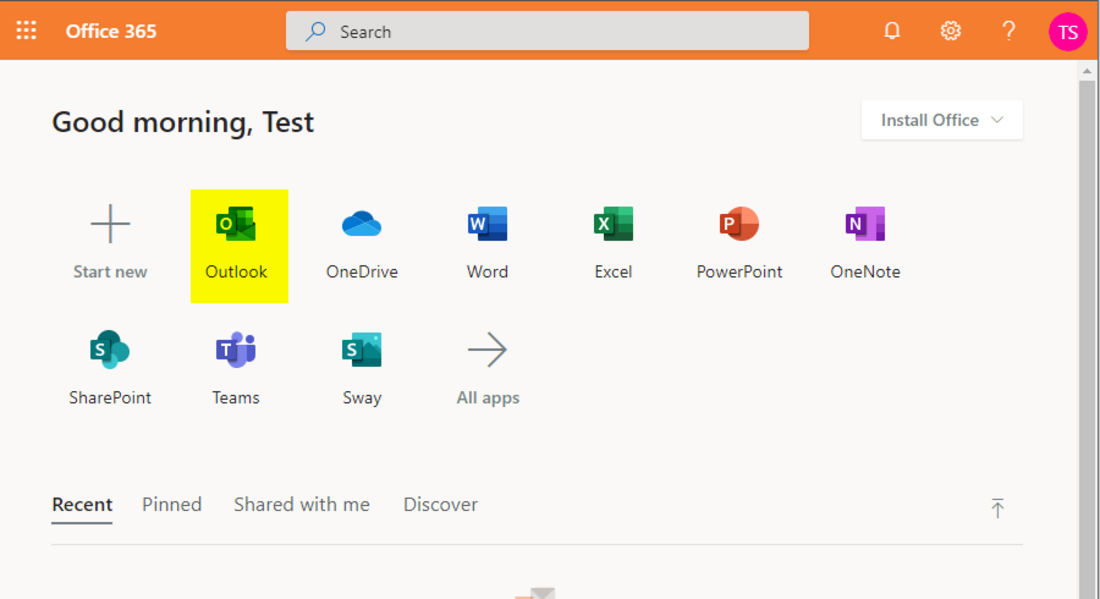This screenshot has width=1100, height=599.
Task: Open the app launcher waffle menu
Action: (26, 30)
